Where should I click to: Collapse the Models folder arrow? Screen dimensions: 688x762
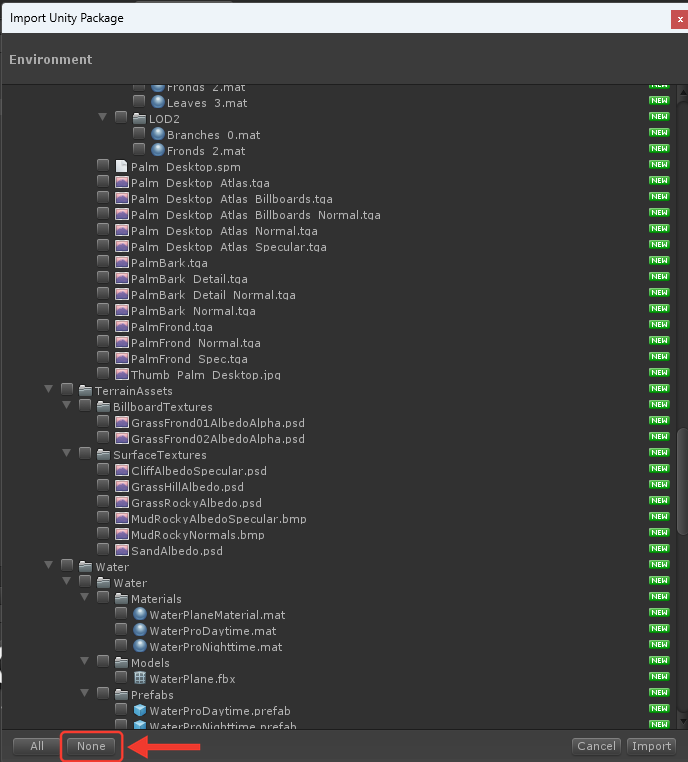[84, 661]
